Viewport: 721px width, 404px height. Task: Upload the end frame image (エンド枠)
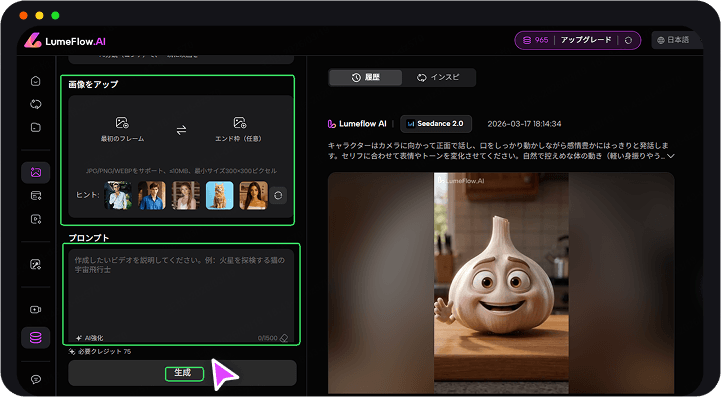pyautogui.click(x=239, y=129)
